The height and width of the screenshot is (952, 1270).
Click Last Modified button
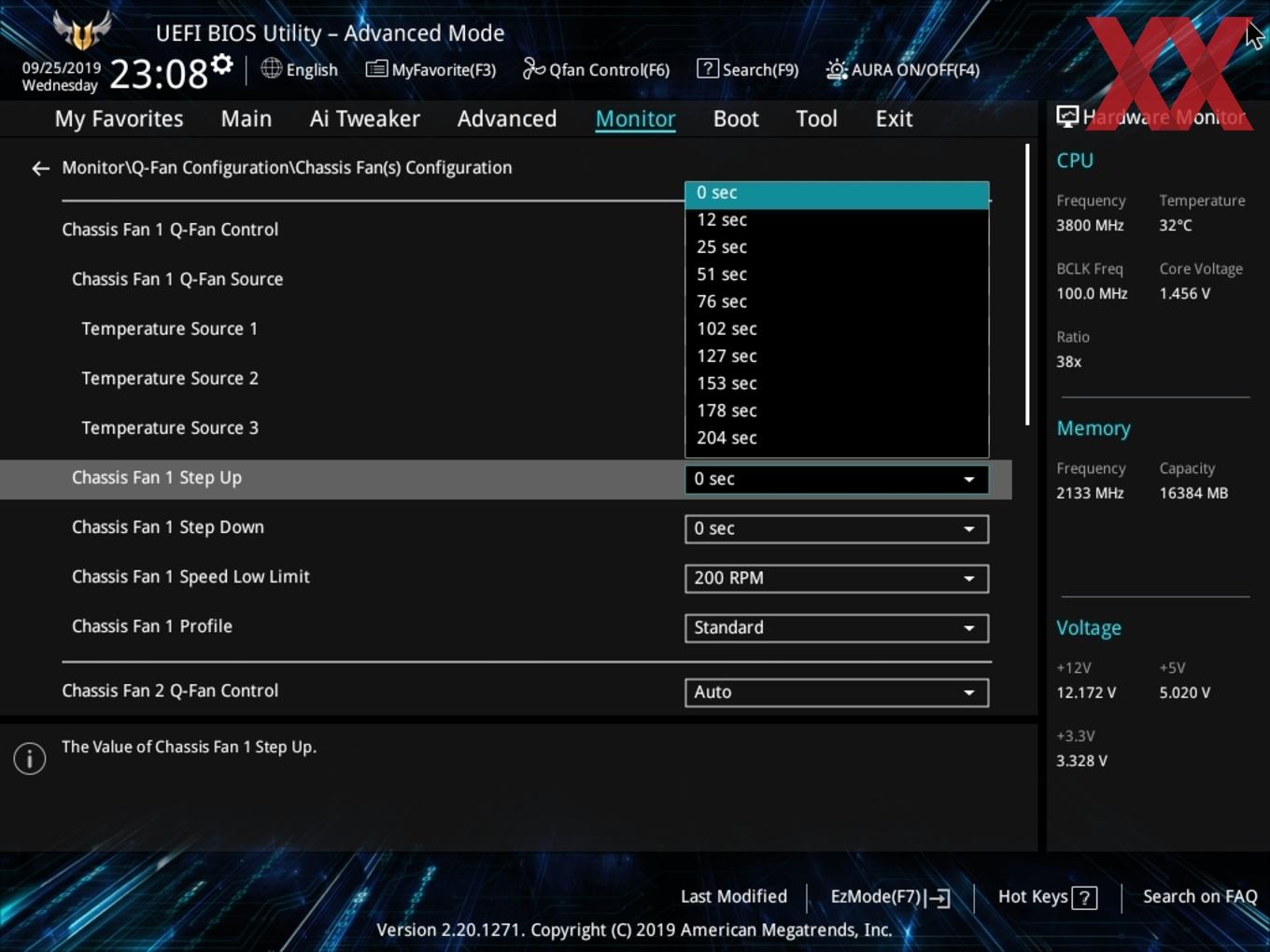coord(734,897)
